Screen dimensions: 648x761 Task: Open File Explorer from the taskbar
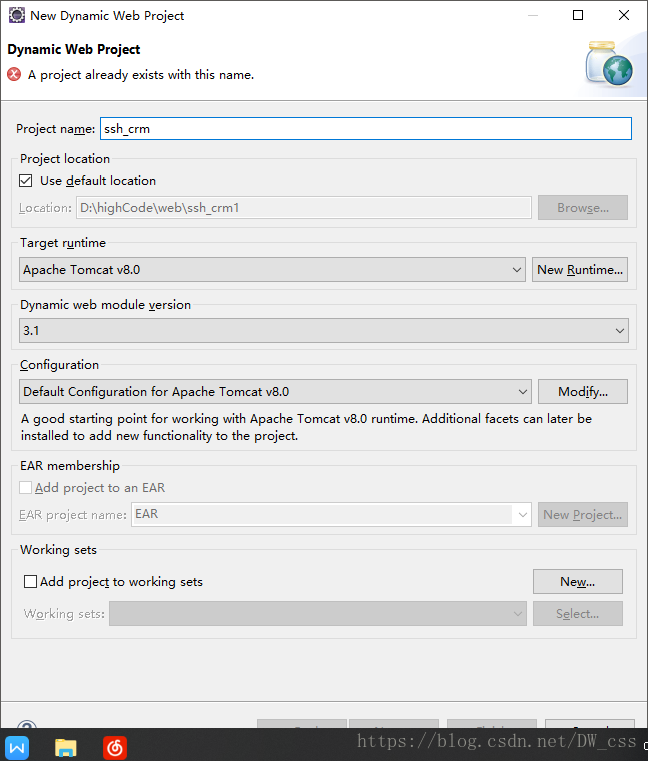[66, 747]
